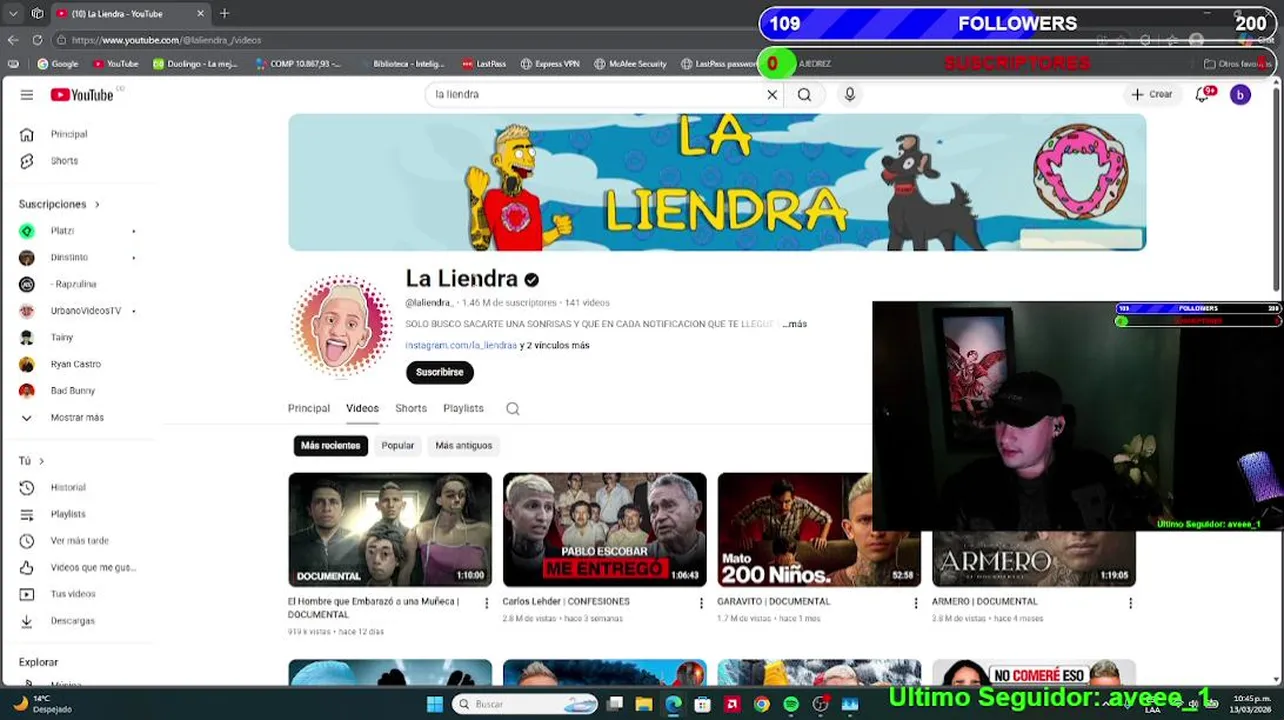Search within the channel using the magnifier icon

click(513, 409)
